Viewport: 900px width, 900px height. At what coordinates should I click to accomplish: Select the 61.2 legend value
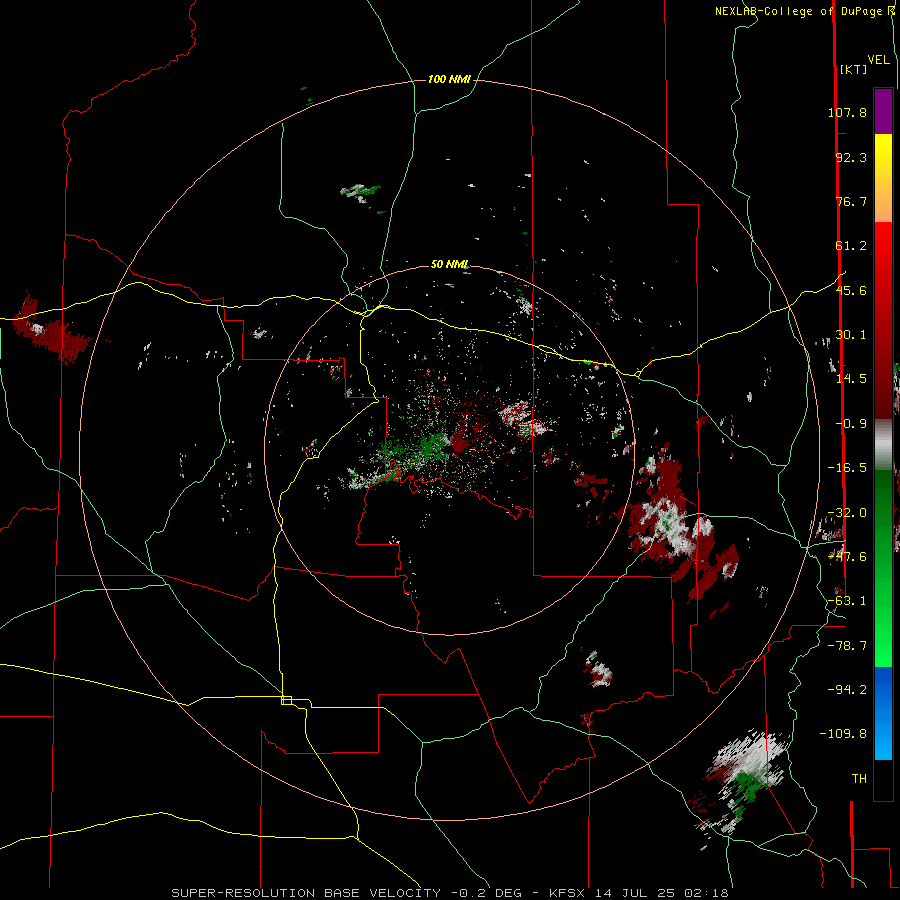point(851,246)
